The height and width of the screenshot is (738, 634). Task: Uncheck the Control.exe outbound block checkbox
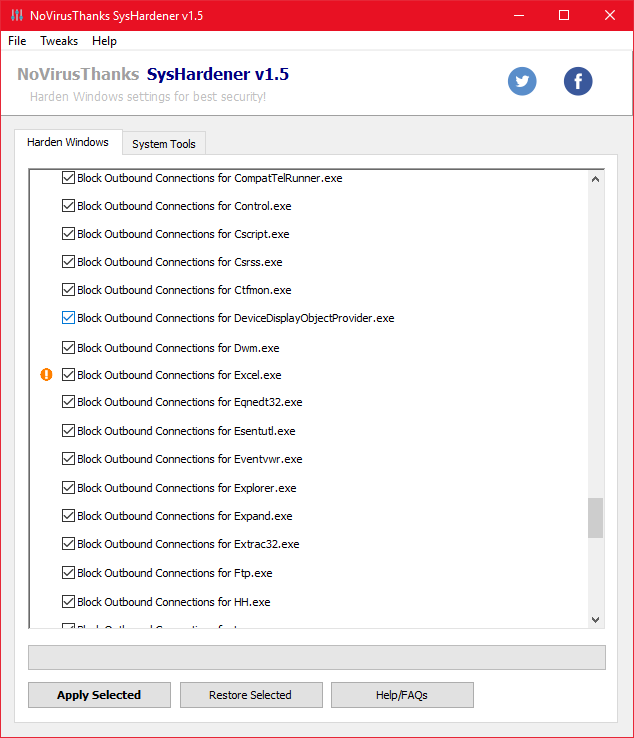[68, 206]
